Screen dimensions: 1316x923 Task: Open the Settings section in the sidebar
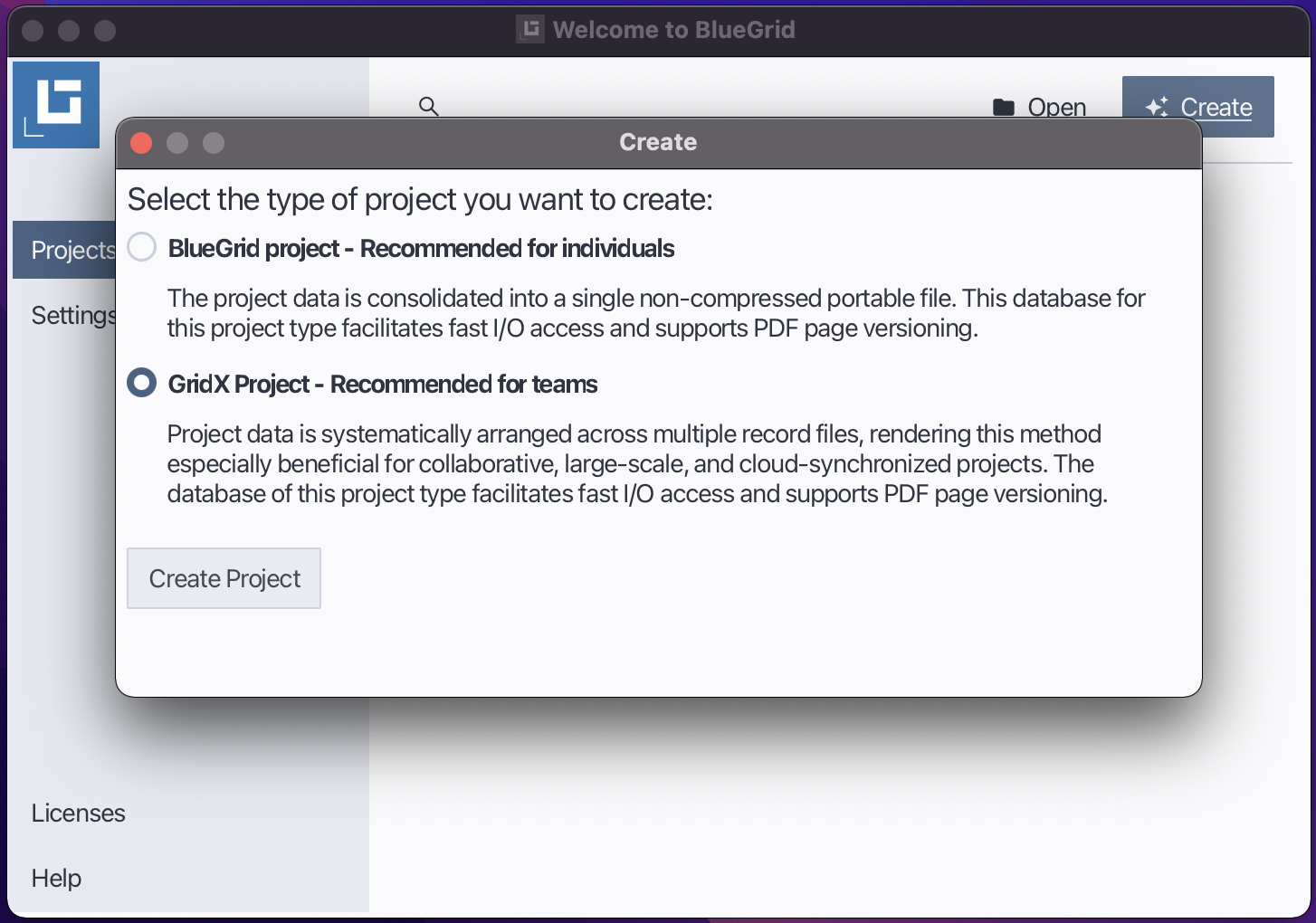(x=73, y=315)
